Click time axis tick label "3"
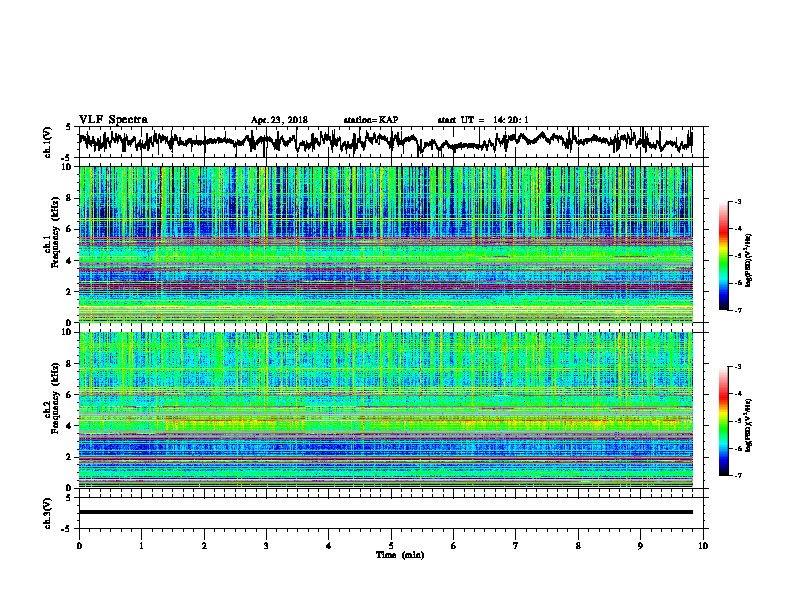792x612 pixels. point(266,546)
